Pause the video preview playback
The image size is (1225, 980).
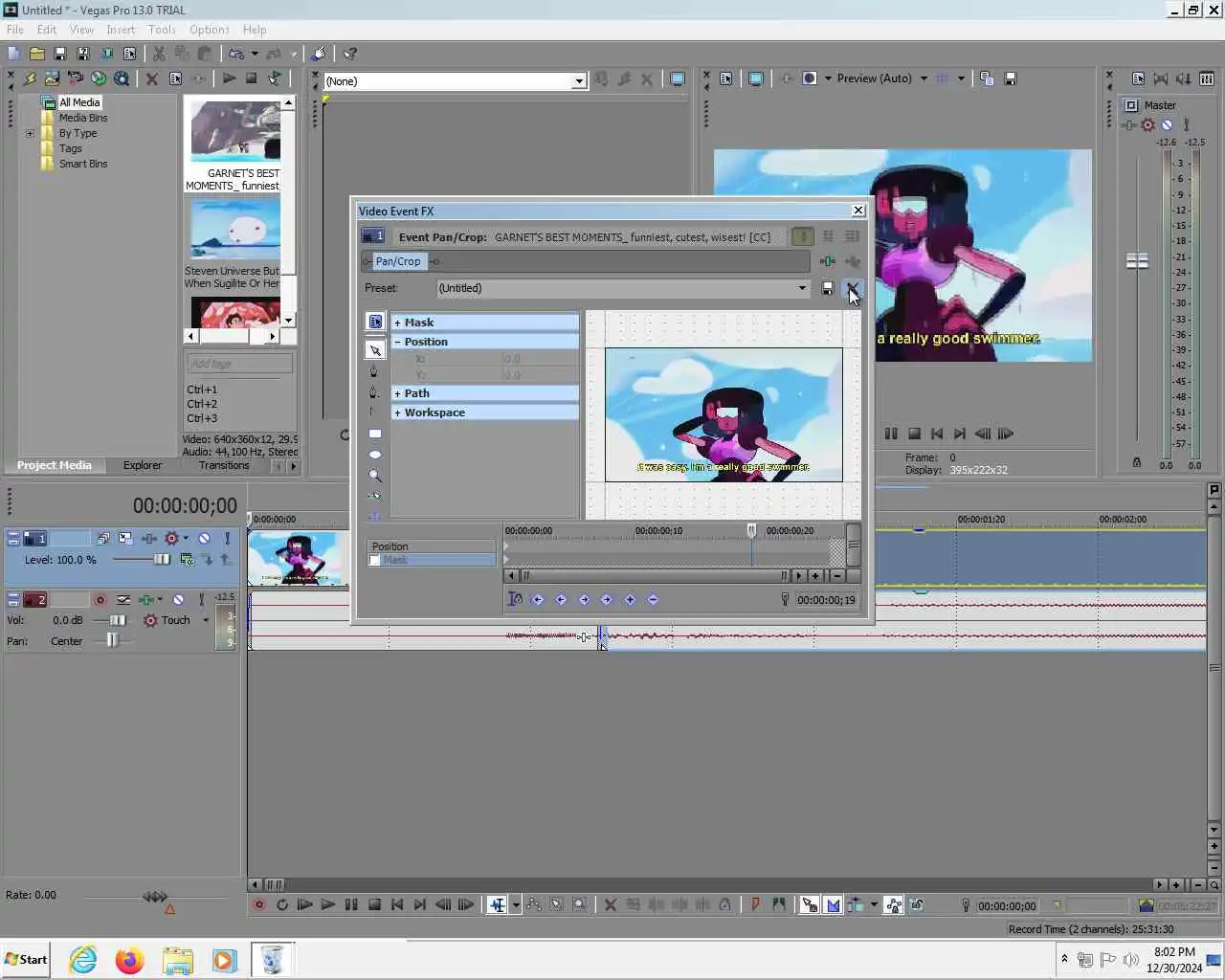[891, 434]
